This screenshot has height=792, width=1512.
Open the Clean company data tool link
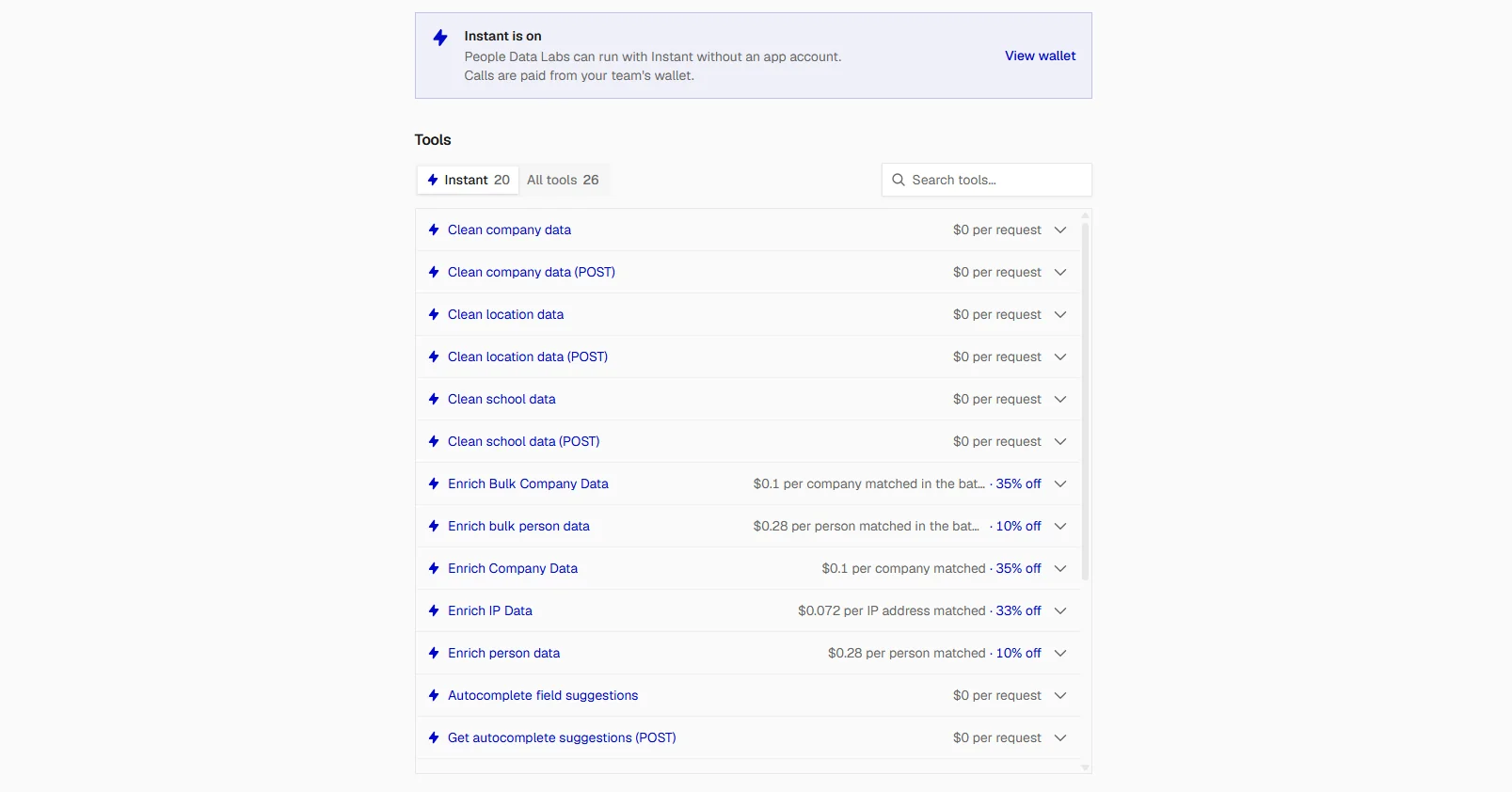click(x=509, y=230)
